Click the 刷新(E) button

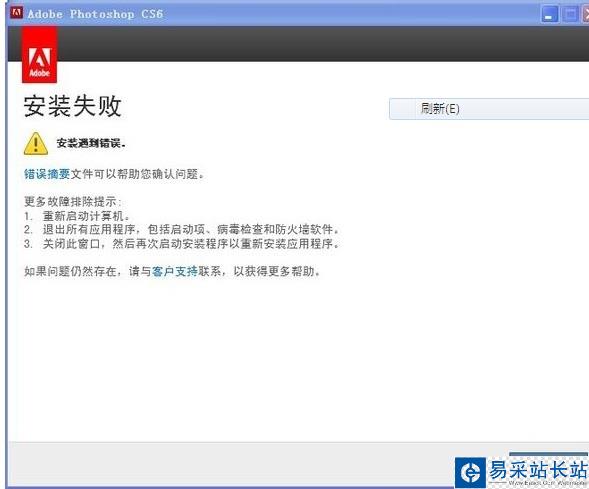489,109
